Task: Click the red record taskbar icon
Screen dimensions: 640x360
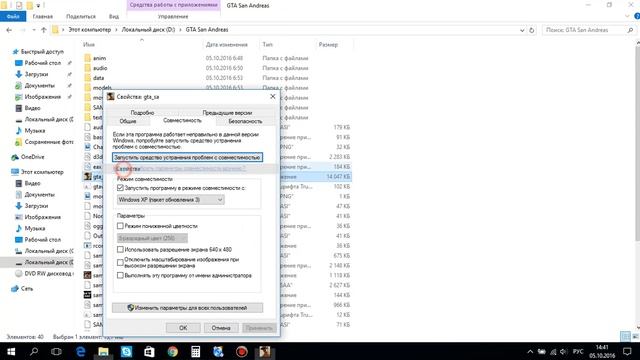Action: (x=242, y=351)
